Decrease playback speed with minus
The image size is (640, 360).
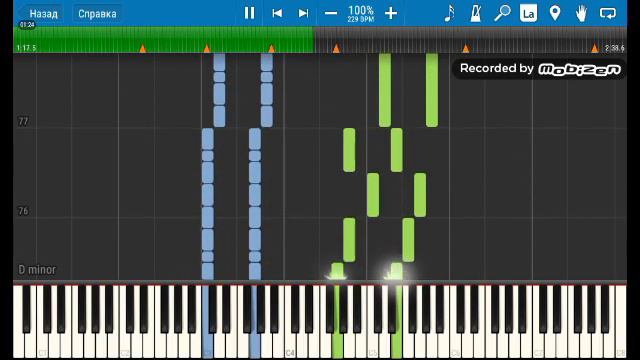click(x=331, y=13)
